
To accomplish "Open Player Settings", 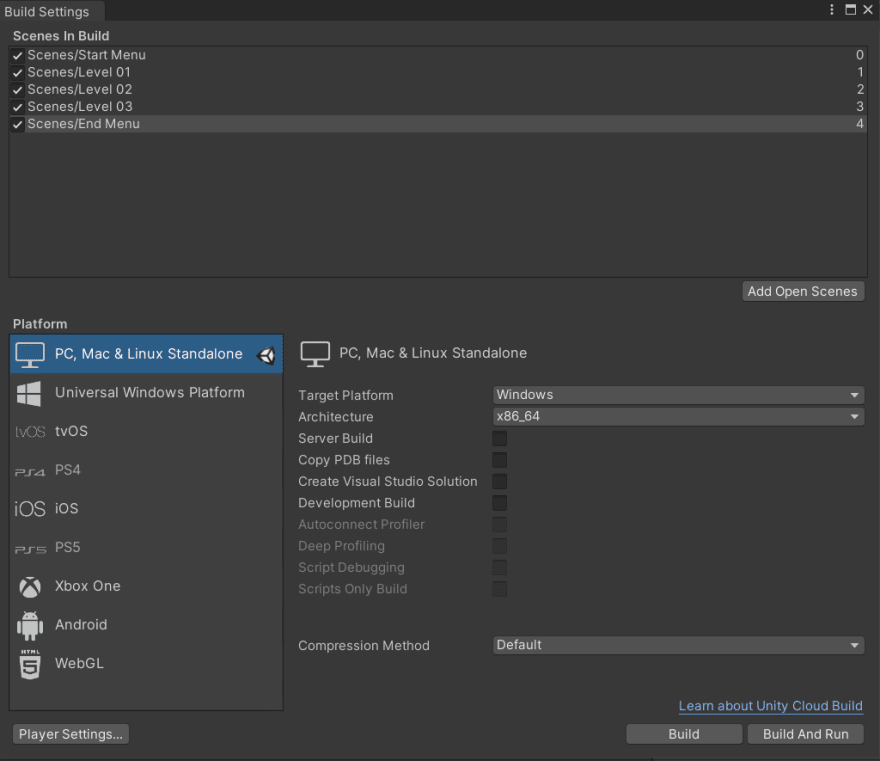I will click(71, 734).
